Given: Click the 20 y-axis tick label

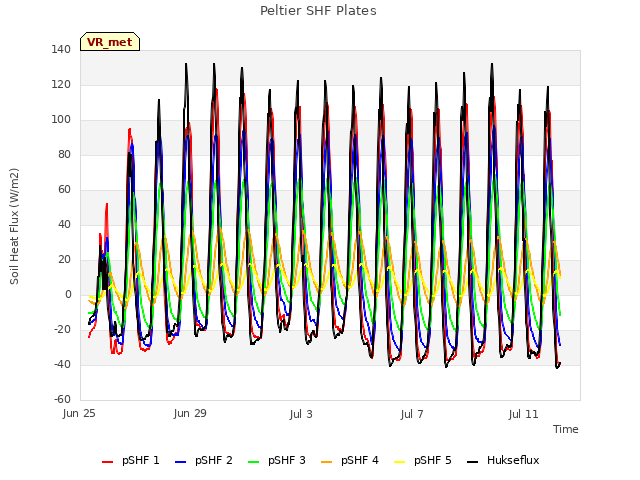Looking at the screenshot, I should click(x=64, y=260).
